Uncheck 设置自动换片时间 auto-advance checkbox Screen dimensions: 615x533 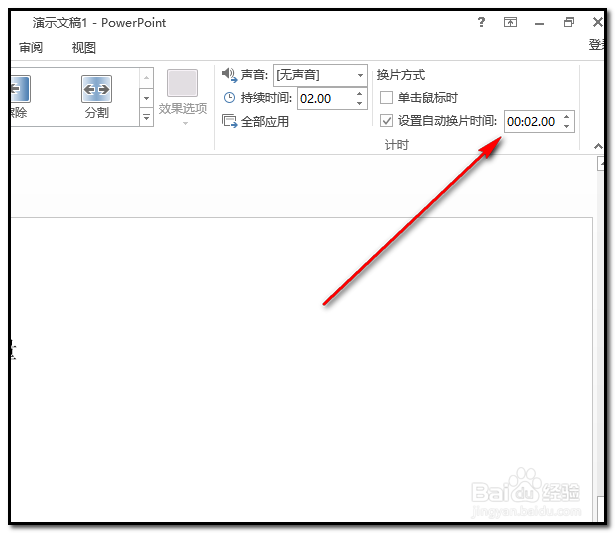click(386, 120)
